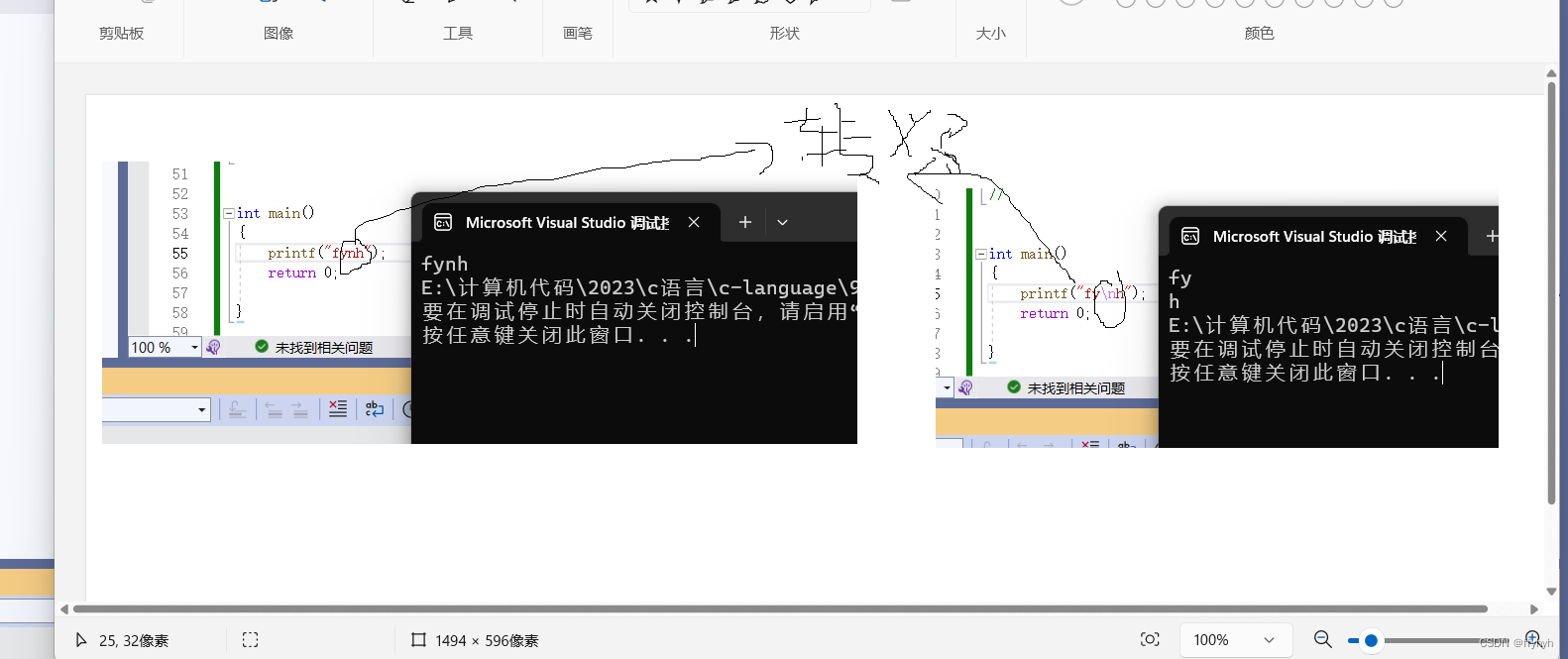Click the '1494 × 596像素' canvas size text
Viewport: 1568px width, 659px height.
487,640
